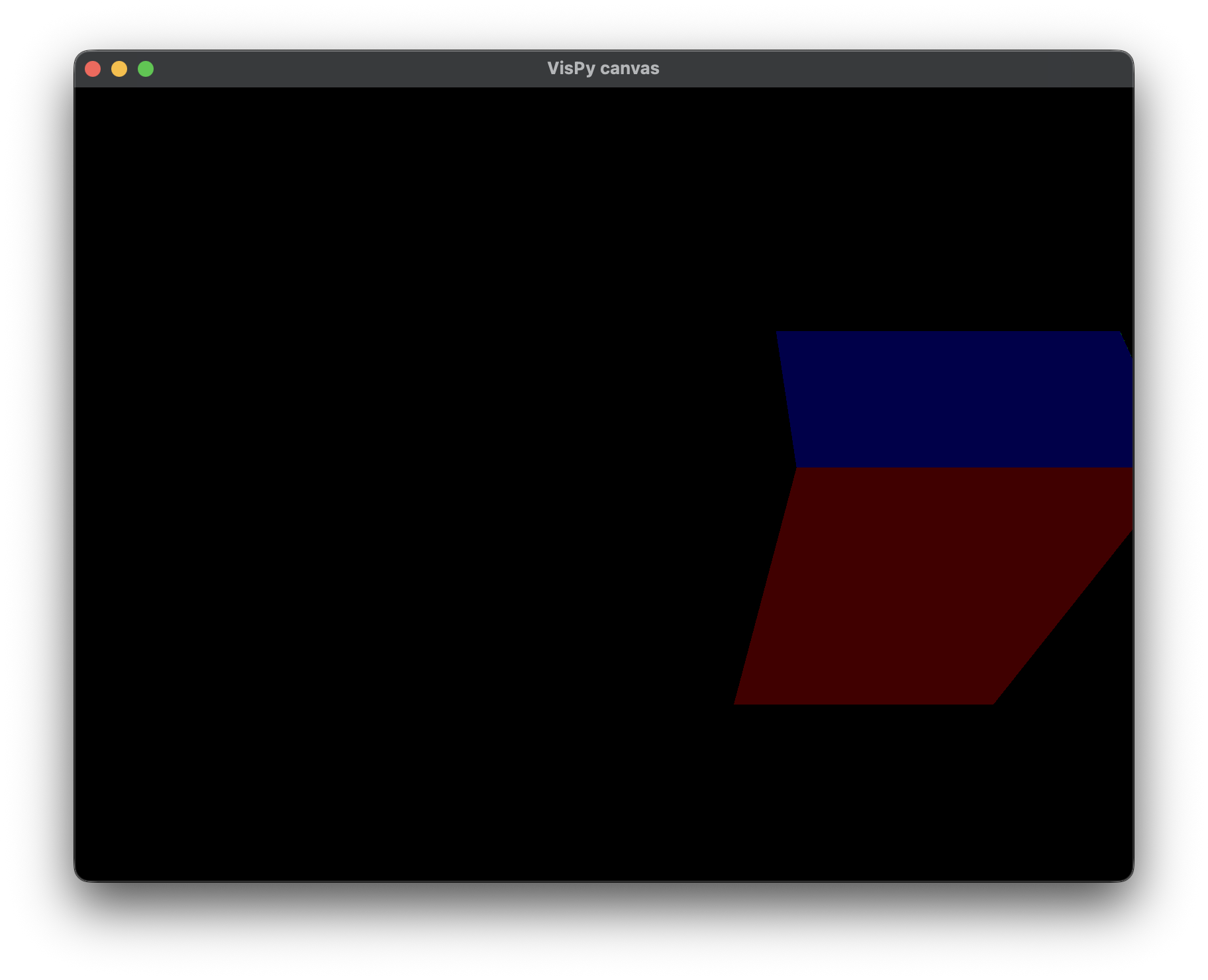
Task: Maximize the window with the green button
Action: (x=146, y=69)
